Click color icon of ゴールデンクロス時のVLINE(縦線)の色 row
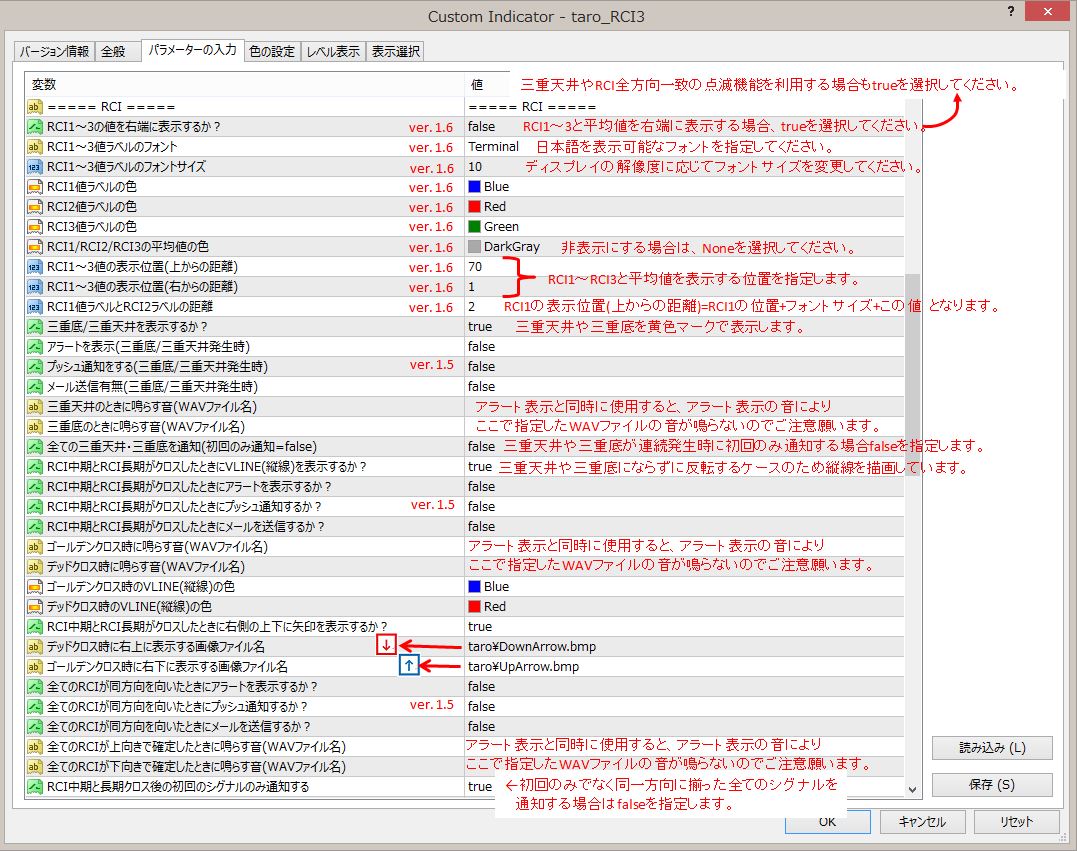The height and width of the screenshot is (851, 1077). point(34,587)
